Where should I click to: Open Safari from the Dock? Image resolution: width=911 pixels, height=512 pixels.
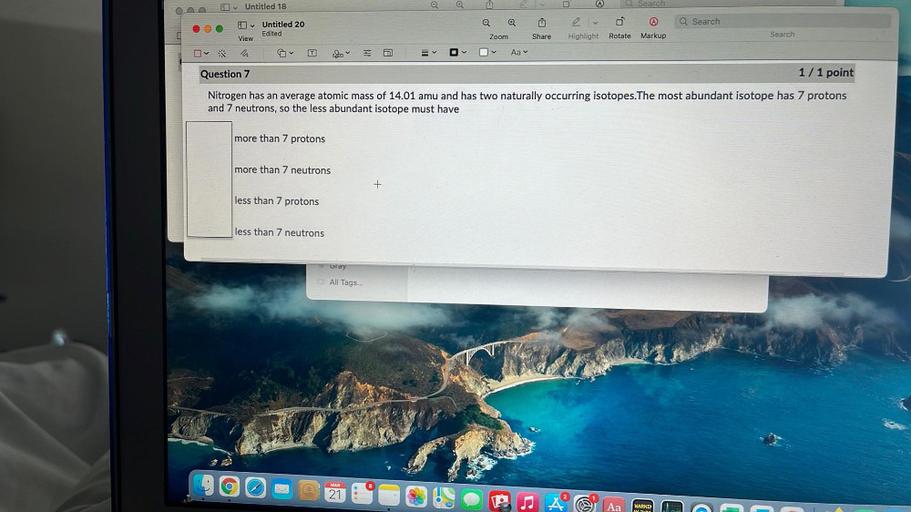[256, 488]
